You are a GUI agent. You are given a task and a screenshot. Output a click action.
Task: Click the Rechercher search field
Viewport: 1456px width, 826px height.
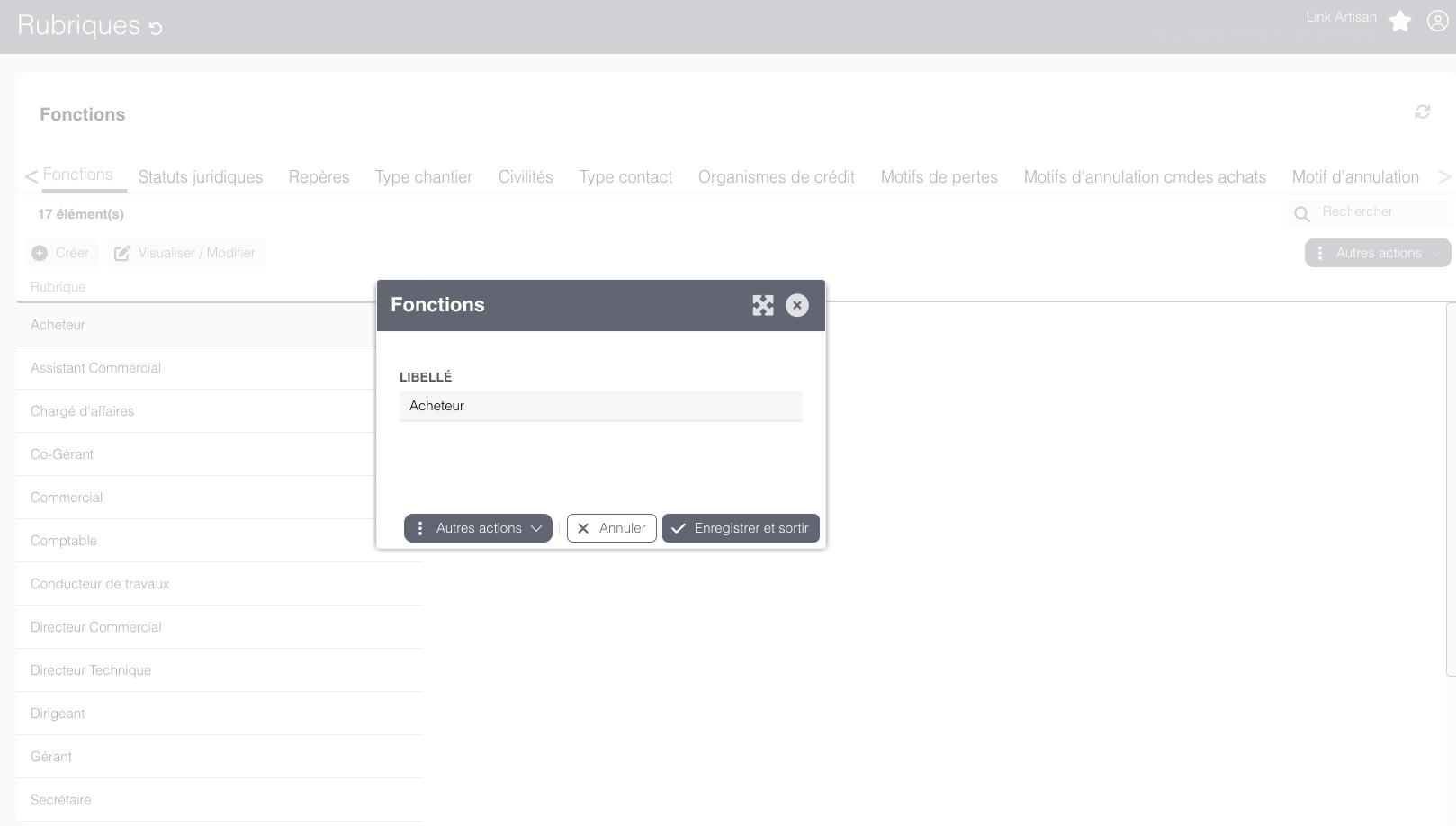(1384, 211)
